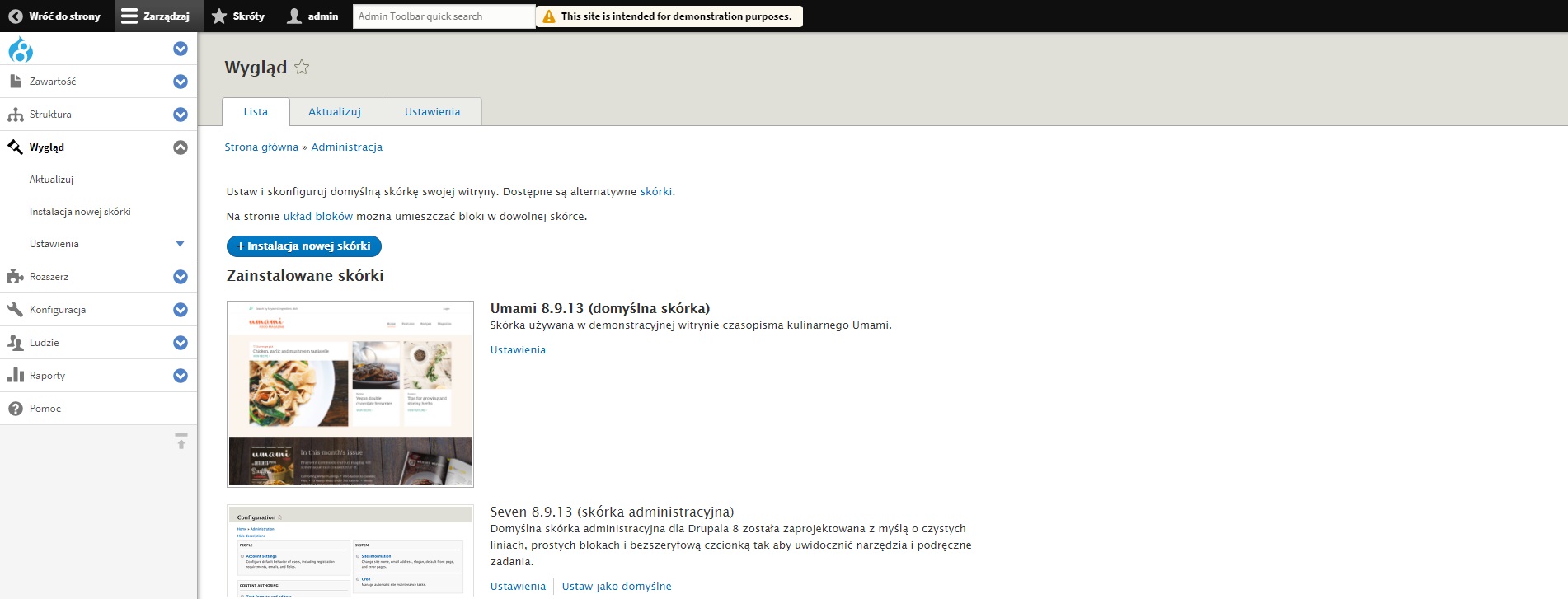Follow the Strona główna breadcrumb

261,147
